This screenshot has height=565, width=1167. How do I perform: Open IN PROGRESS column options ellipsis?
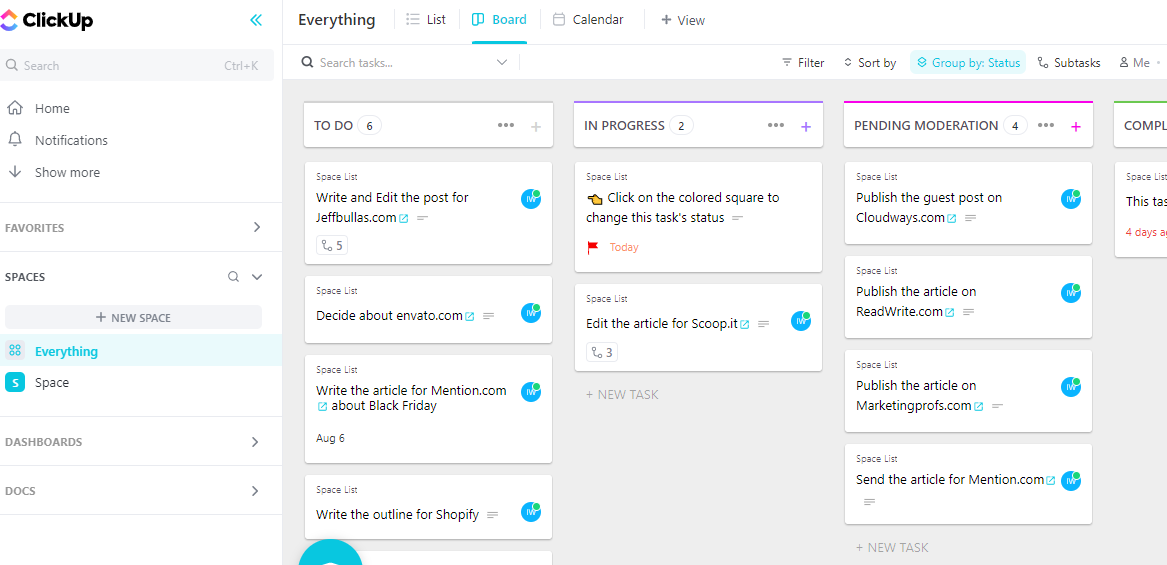pyautogui.click(x=776, y=126)
